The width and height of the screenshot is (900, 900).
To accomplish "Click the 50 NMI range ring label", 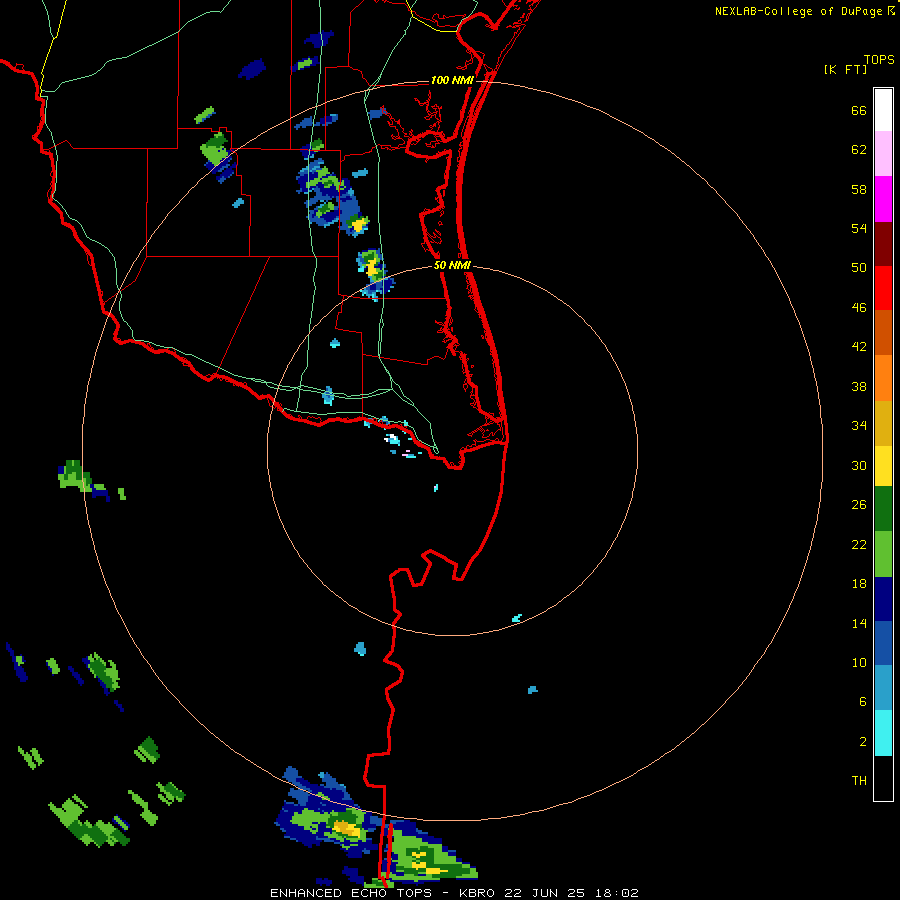I will click(x=452, y=265).
